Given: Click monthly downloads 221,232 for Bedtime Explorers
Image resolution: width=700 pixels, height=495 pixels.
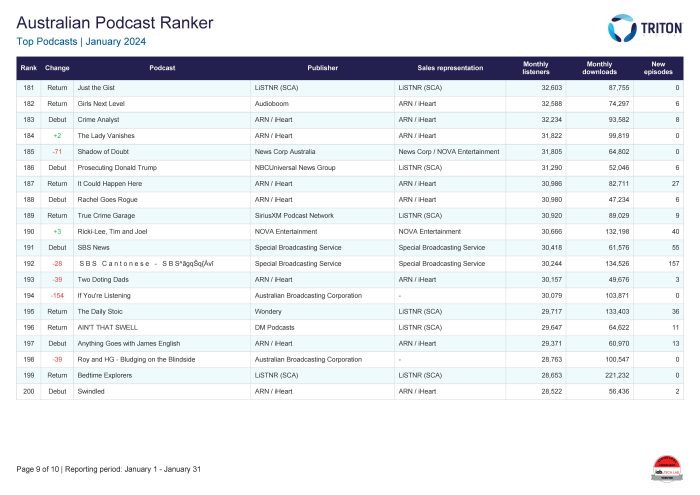Looking at the screenshot, I should click(x=617, y=376).
